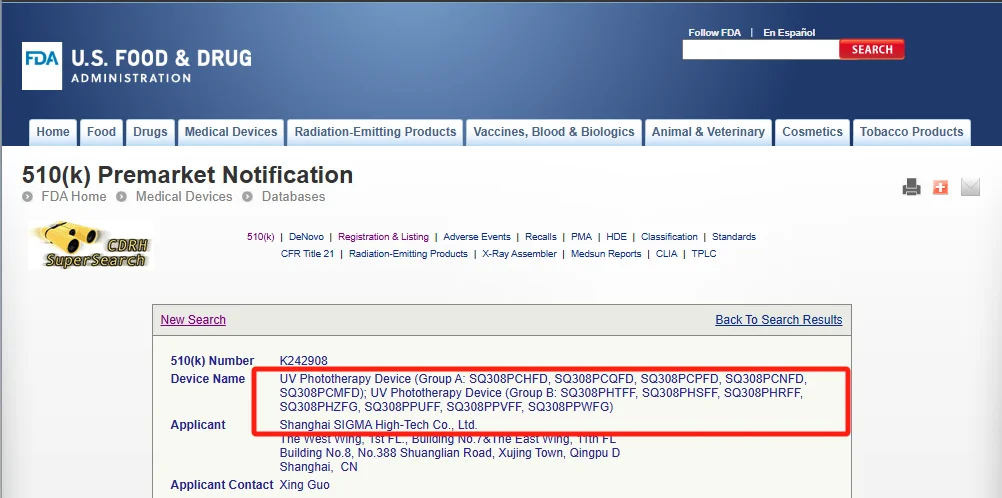Open the CDRH SuperSearch binoculars logo

click(90, 245)
